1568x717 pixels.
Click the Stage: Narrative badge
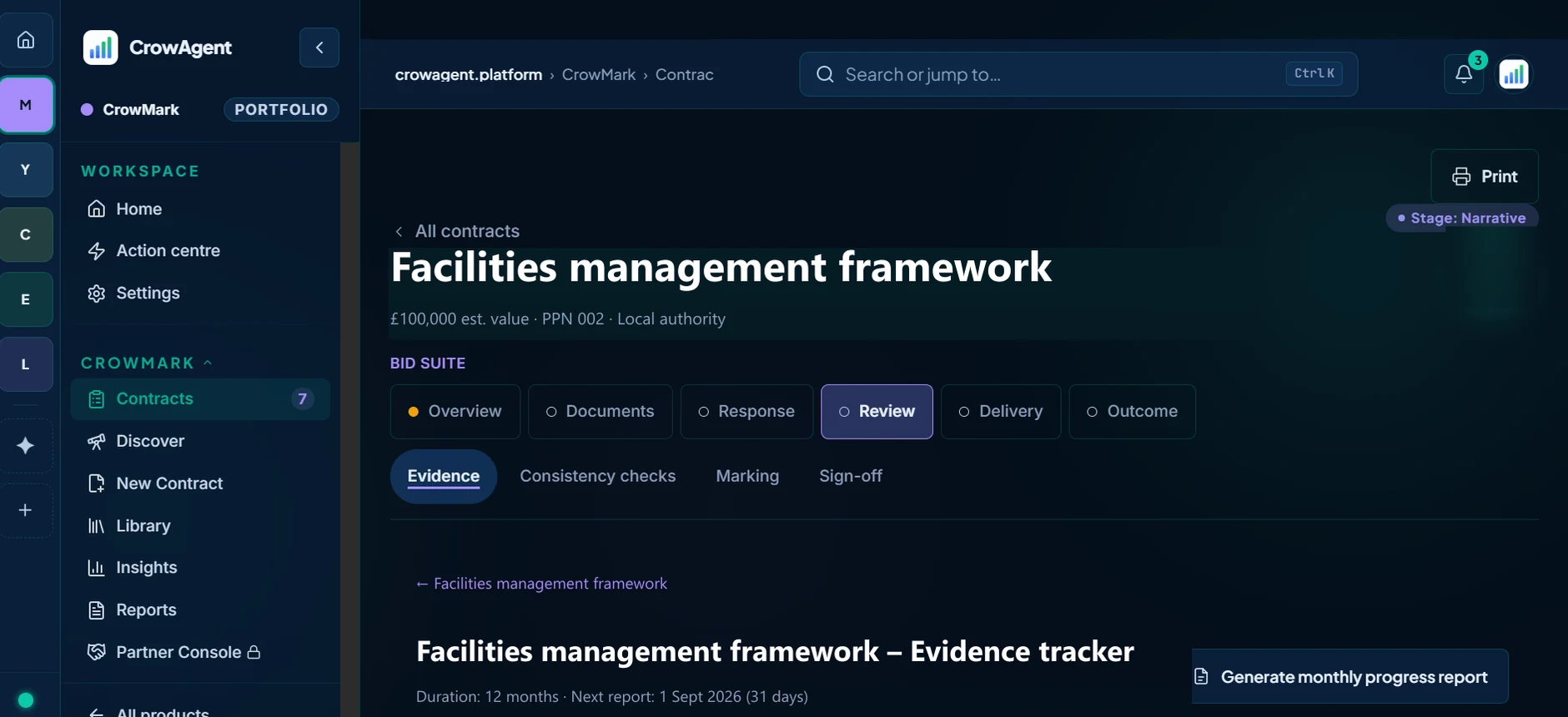pos(1462,218)
